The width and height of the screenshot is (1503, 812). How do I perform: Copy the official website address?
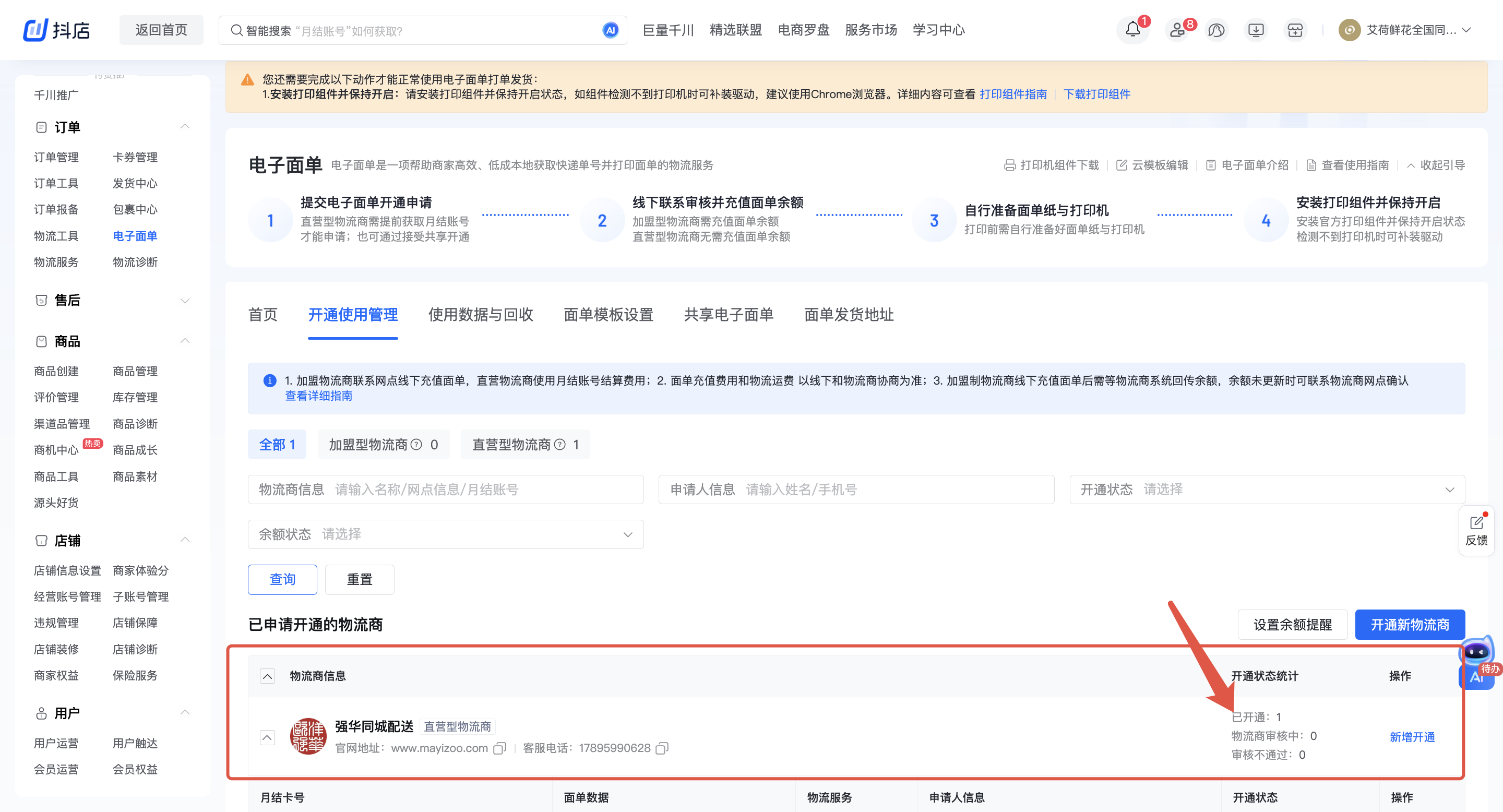click(499, 748)
